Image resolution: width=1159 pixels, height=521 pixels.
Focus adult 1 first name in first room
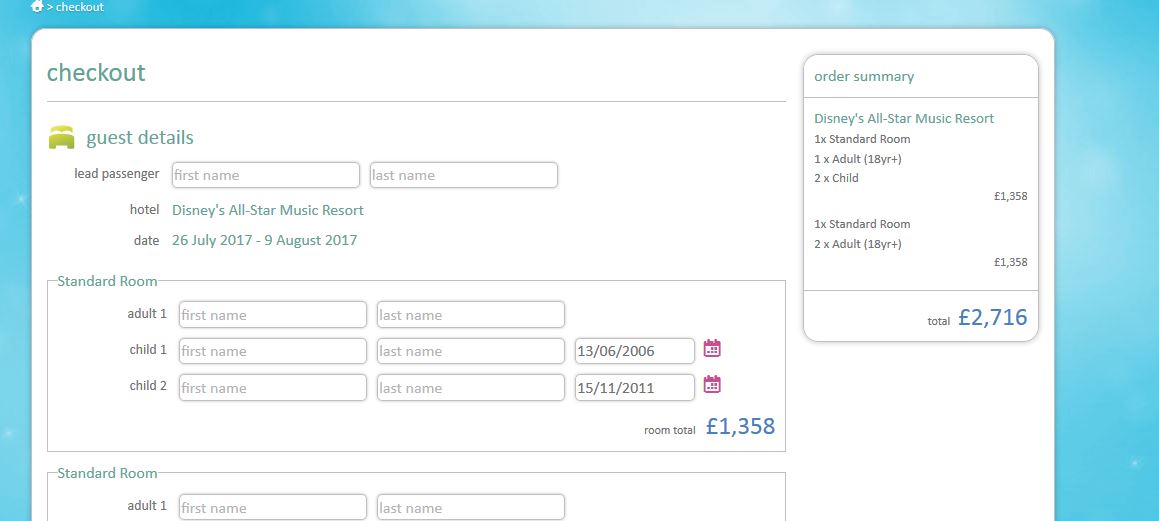[x=273, y=315]
